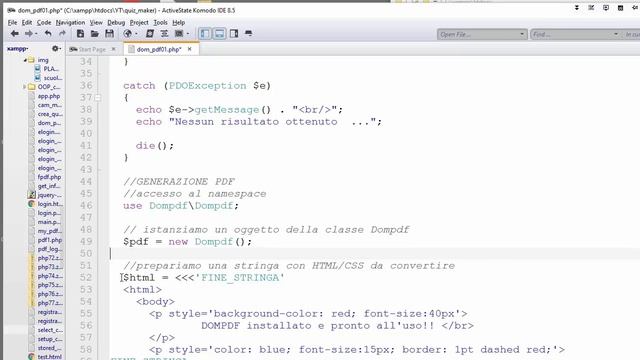Image resolution: width=640 pixels, height=360 pixels.
Task: Click the Undo toolbar icon
Action: click(x=48, y=34)
